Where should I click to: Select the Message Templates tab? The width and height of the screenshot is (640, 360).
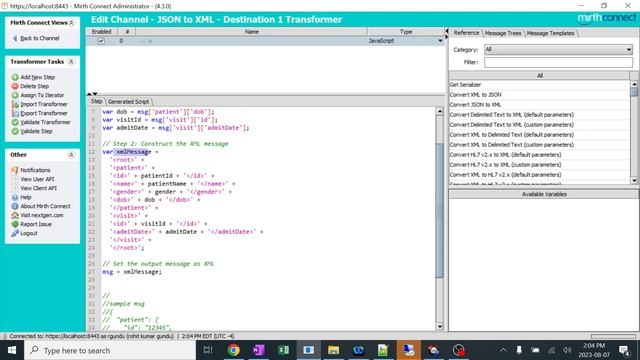pyautogui.click(x=550, y=33)
